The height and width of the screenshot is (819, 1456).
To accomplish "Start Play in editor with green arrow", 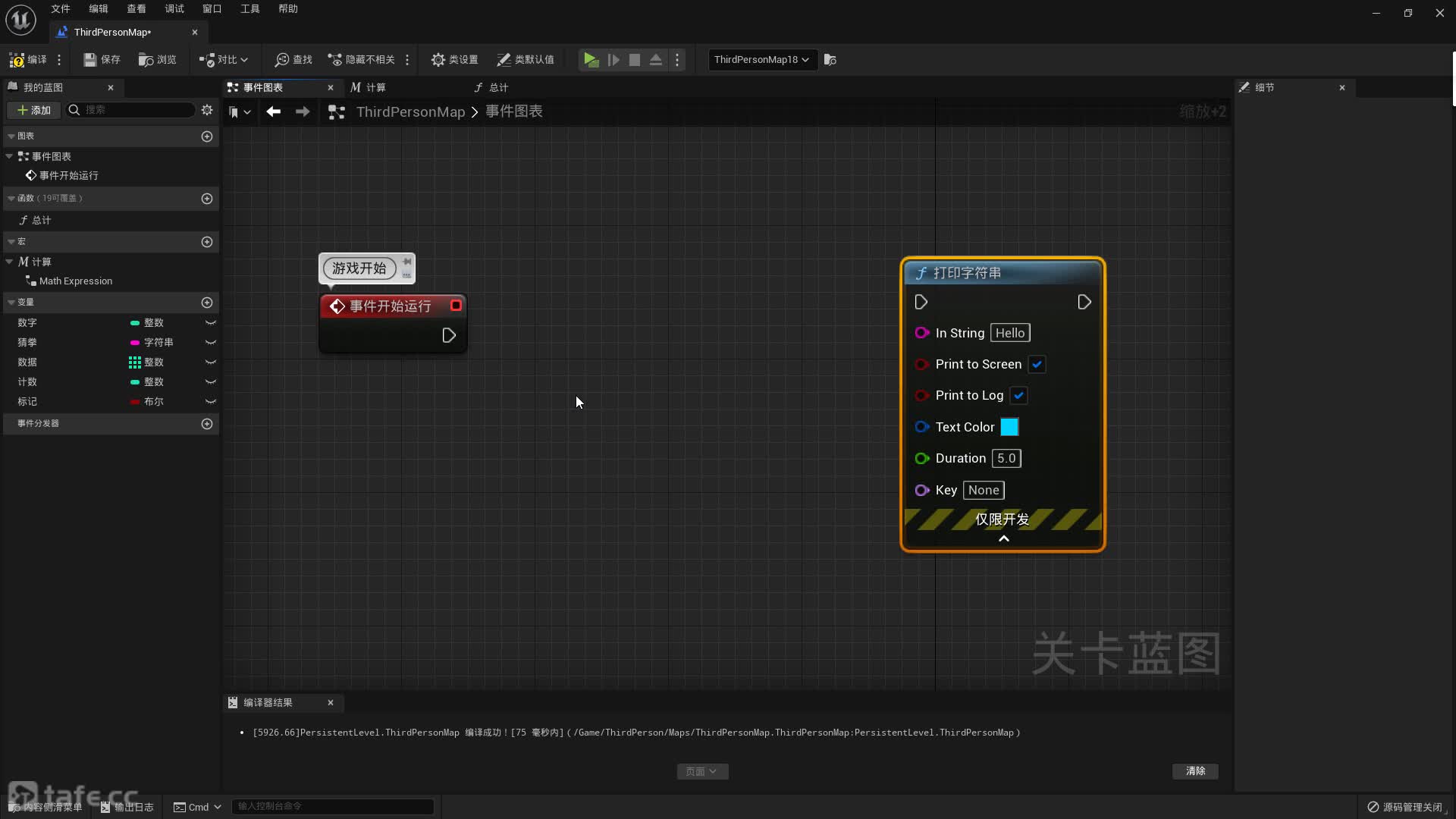I will click(591, 59).
